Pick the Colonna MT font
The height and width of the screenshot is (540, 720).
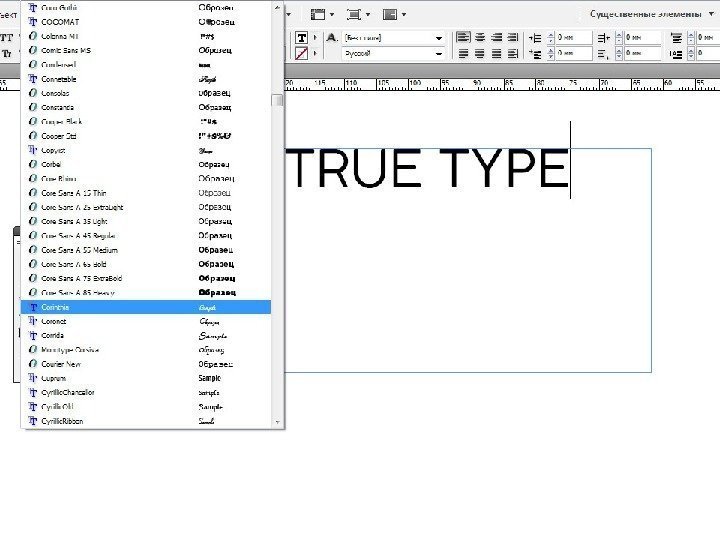click(146, 36)
